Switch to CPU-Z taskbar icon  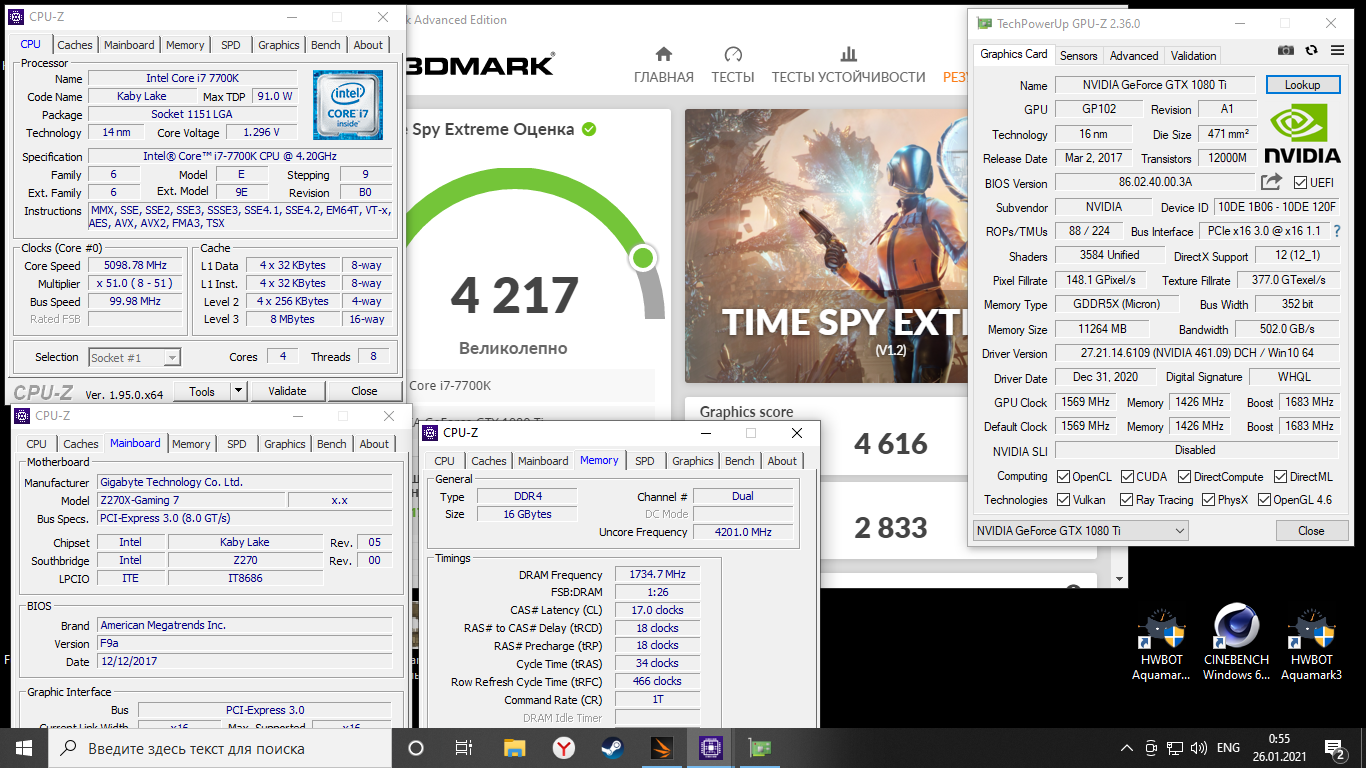point(711,747)
